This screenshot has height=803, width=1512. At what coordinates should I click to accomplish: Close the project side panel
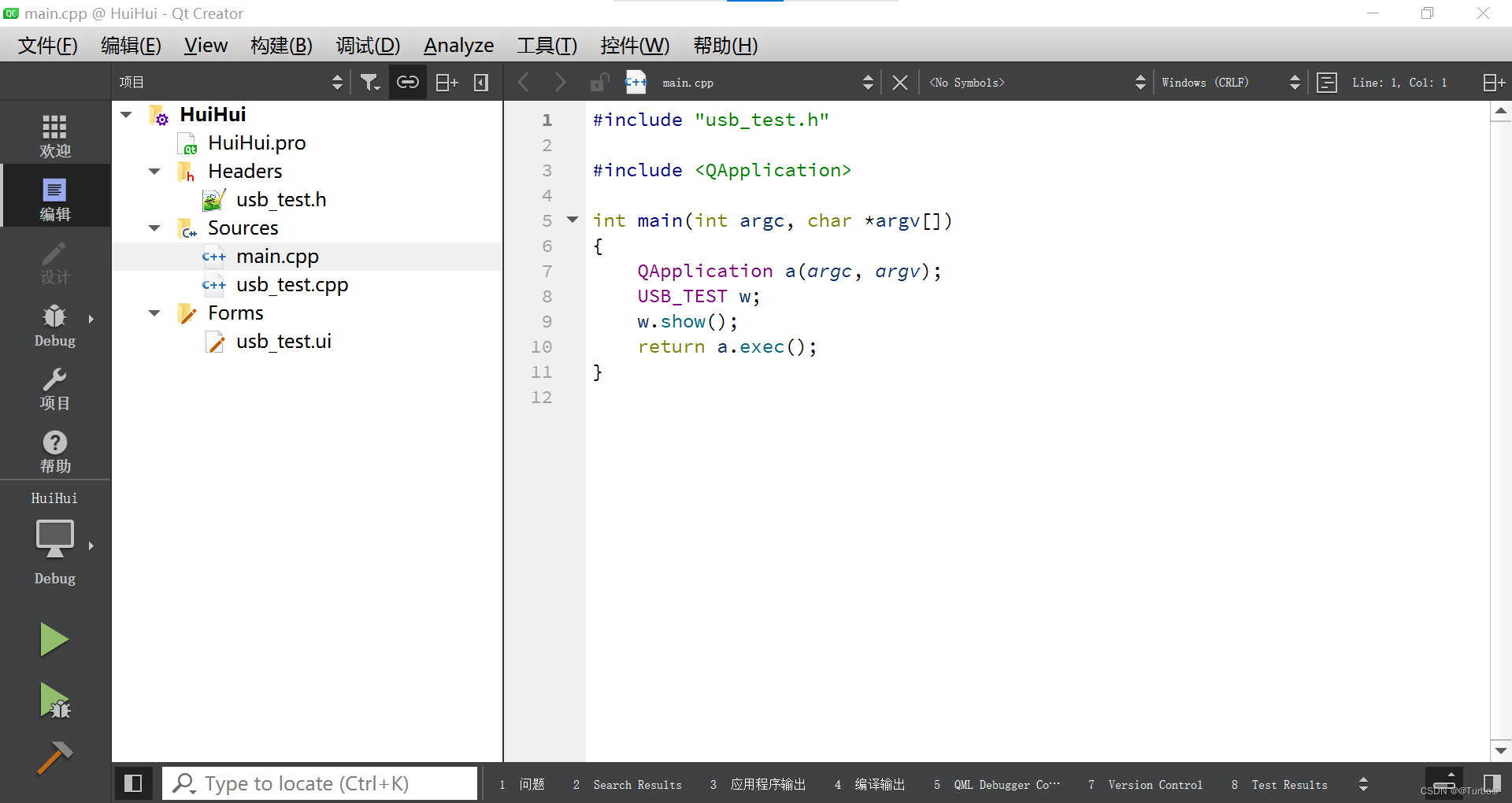pyautogui.click(x=481, y=82)
